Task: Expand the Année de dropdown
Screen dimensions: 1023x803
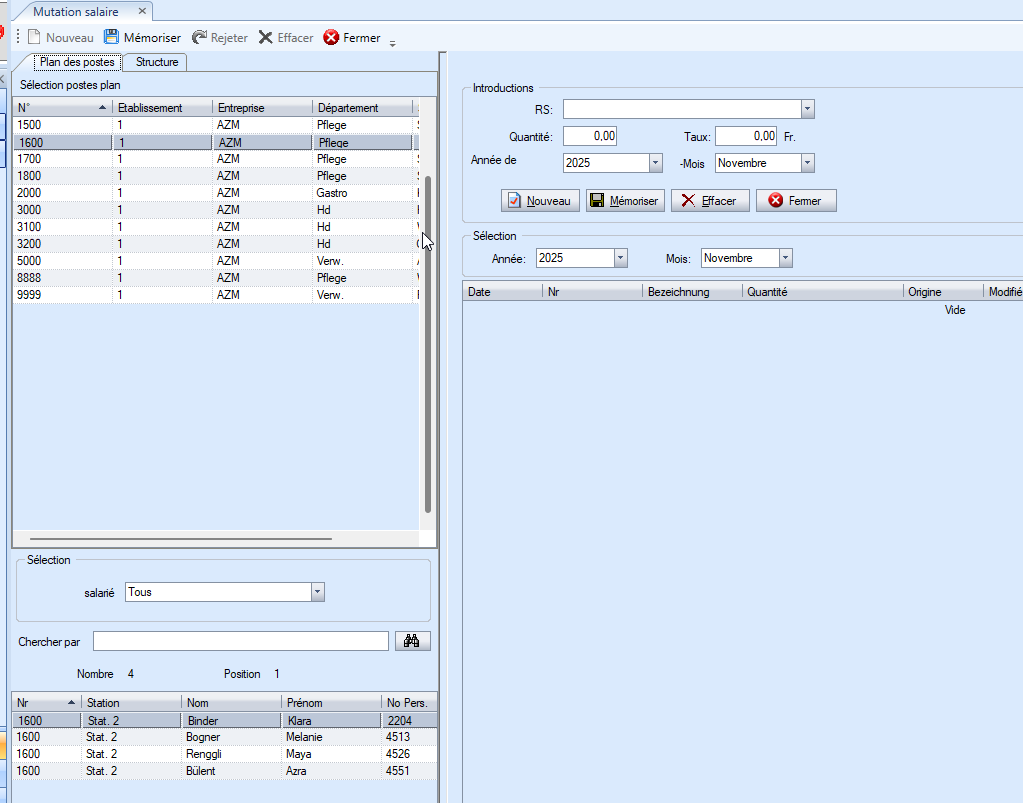Action: (655, 163)
